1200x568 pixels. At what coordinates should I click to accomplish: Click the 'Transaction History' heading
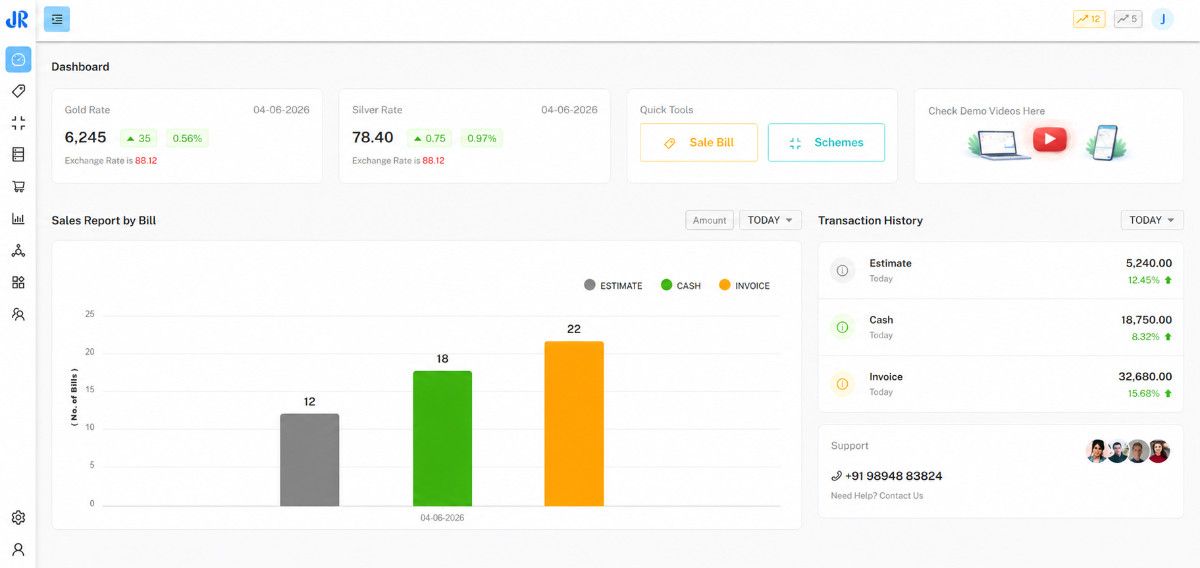[x=870, y=220]
